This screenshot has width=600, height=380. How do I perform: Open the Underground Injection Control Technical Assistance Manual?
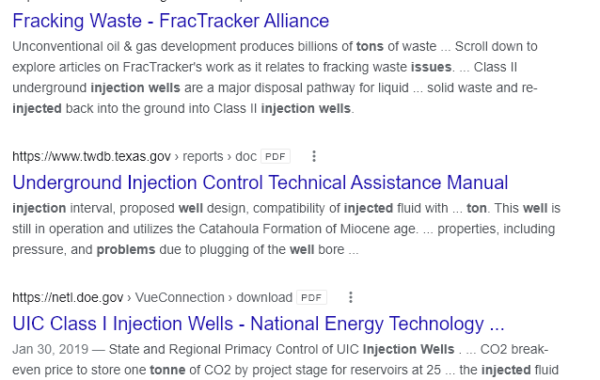tap(260, 182)
